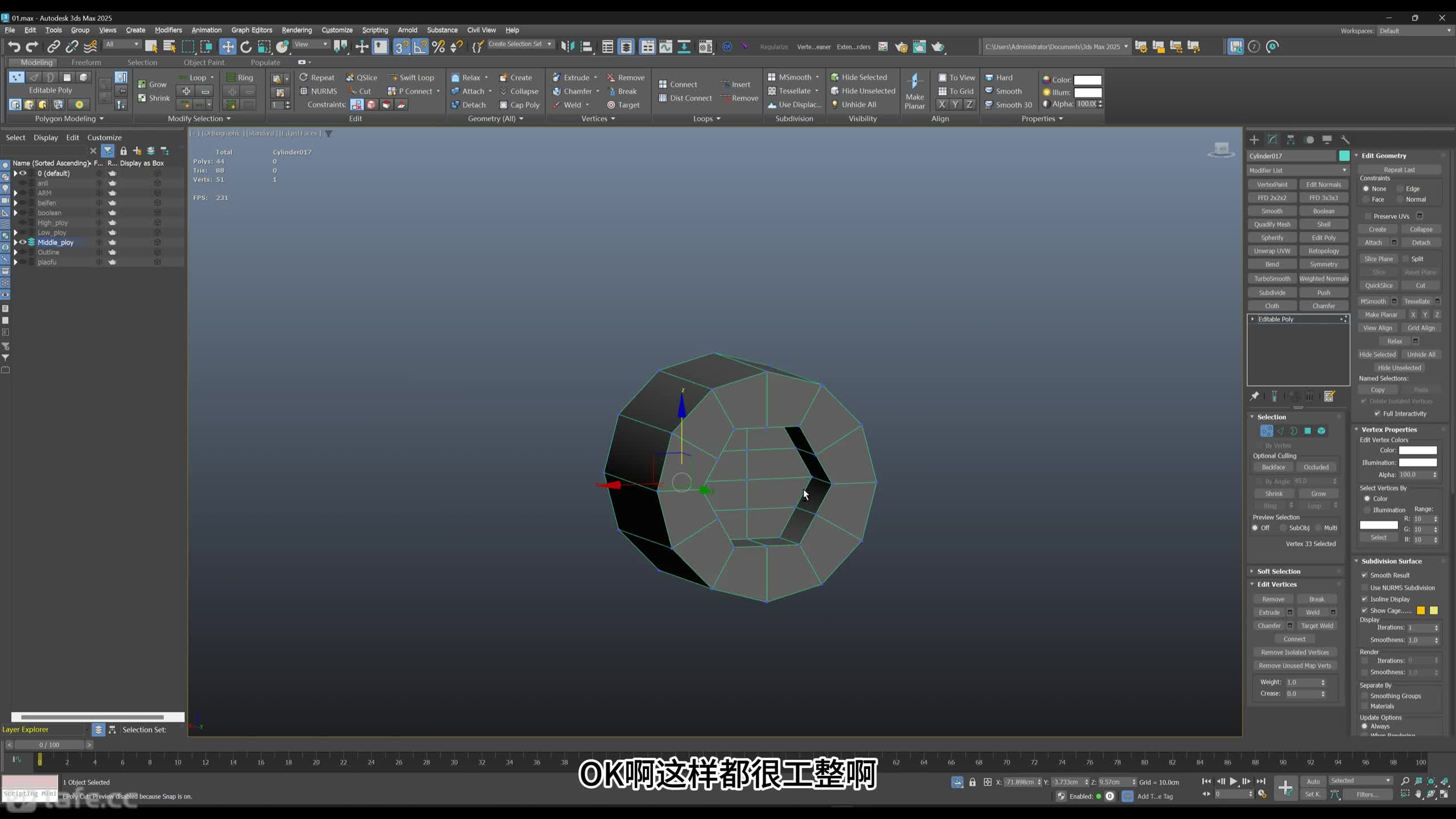Open the vertex Color swatch in Vertex Properties
Viewport: 1456px width, 819px height.
tap(1417, 450)
